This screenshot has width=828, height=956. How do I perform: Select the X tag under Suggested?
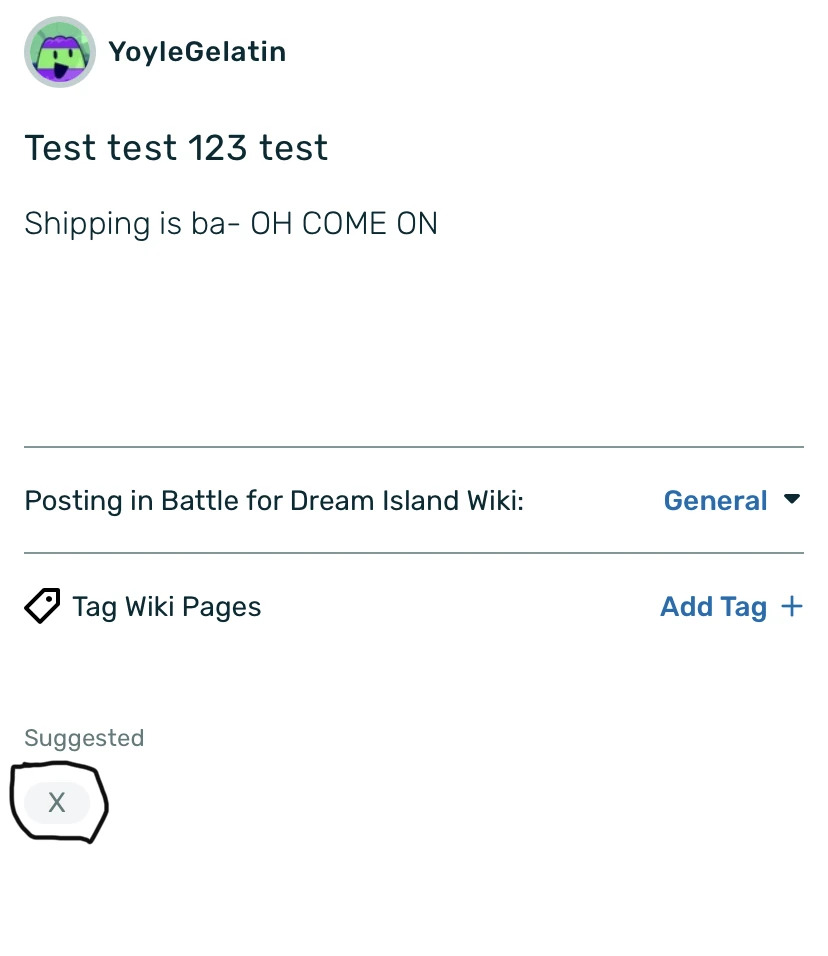(x=57, y=802)
